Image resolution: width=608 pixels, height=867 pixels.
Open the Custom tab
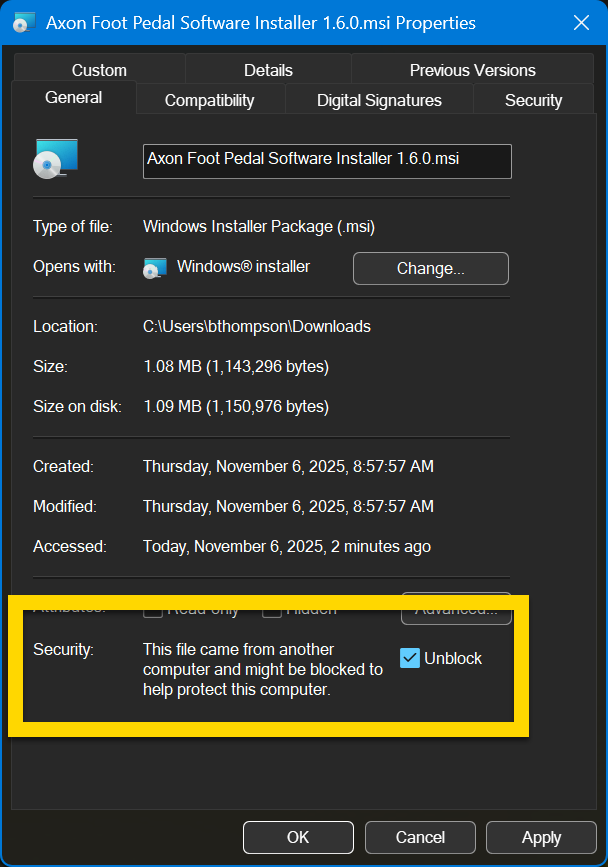coord(99,70)
